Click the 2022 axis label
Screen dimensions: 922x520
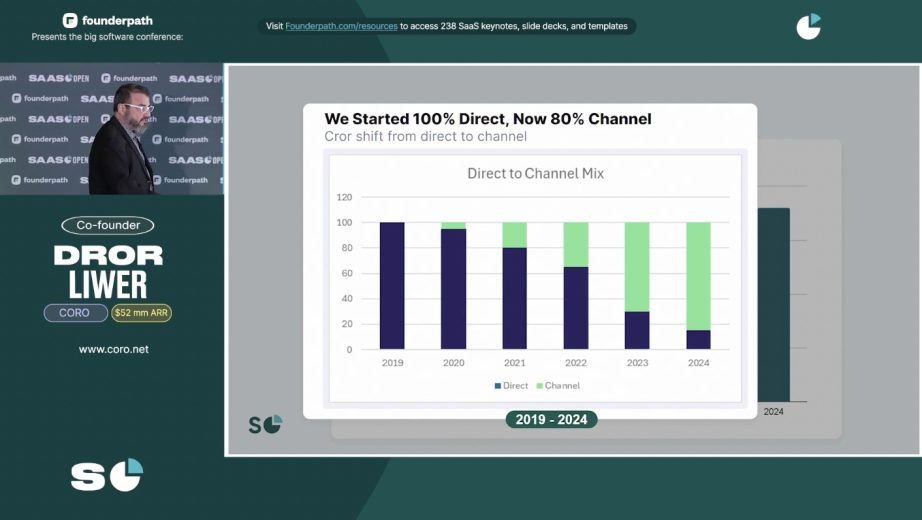pos(576,363)
